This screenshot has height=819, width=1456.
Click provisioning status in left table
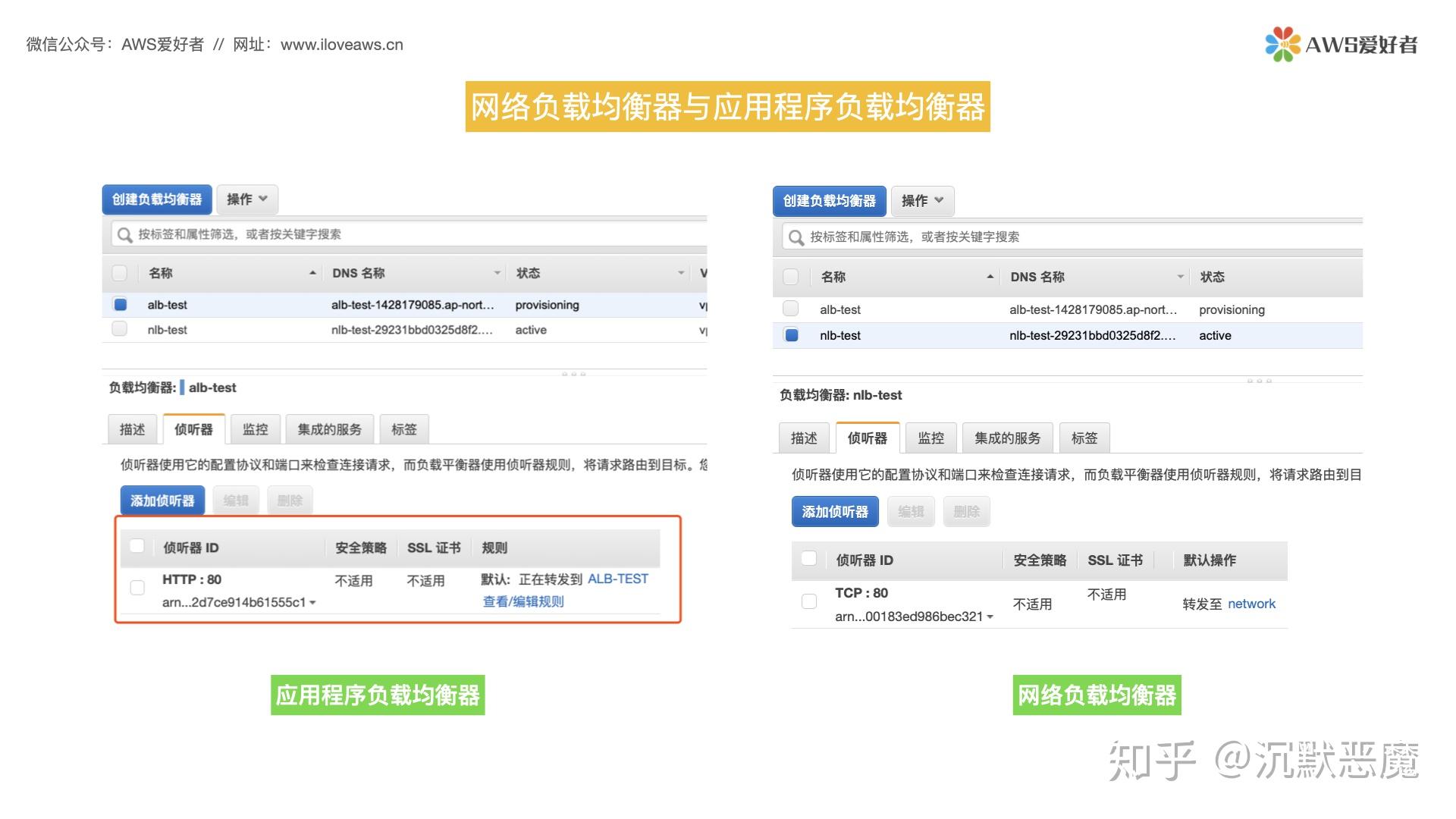point(547,305)
